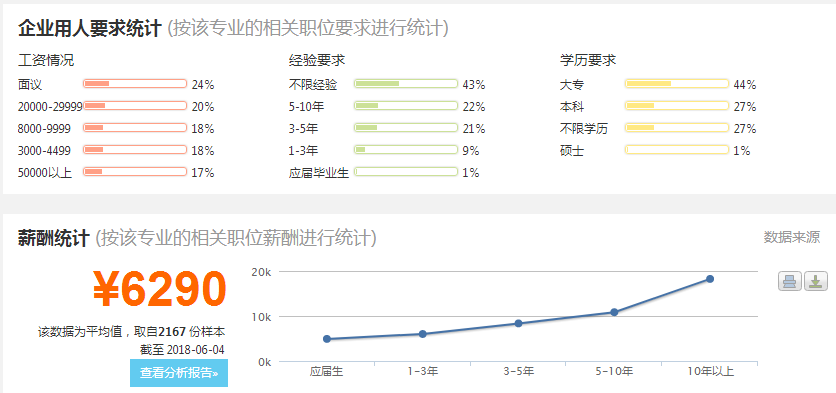Select the 1-3年 data point on chart

coord(422,334)
